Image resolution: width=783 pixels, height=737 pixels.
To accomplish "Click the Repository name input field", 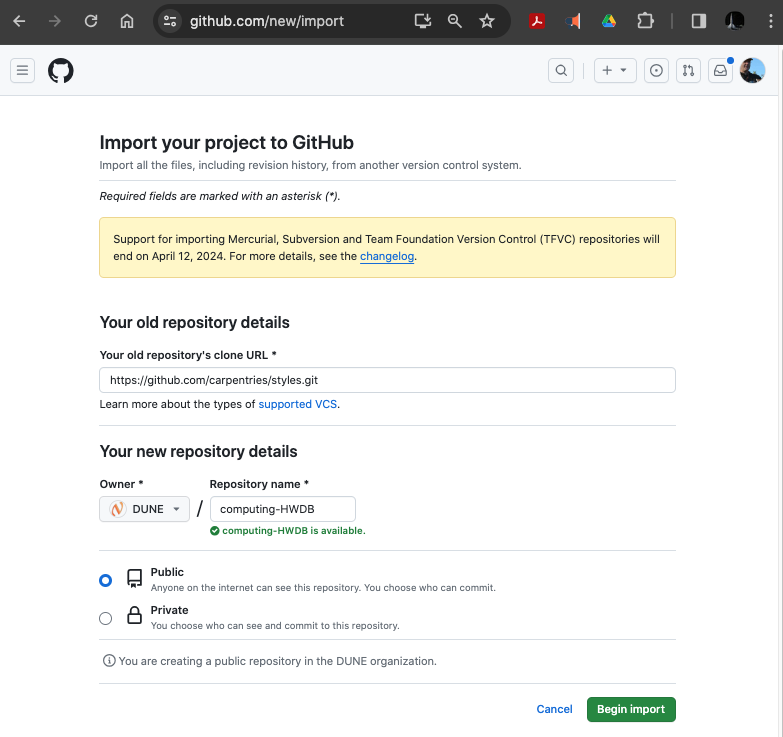I will [x=282, y=509].
